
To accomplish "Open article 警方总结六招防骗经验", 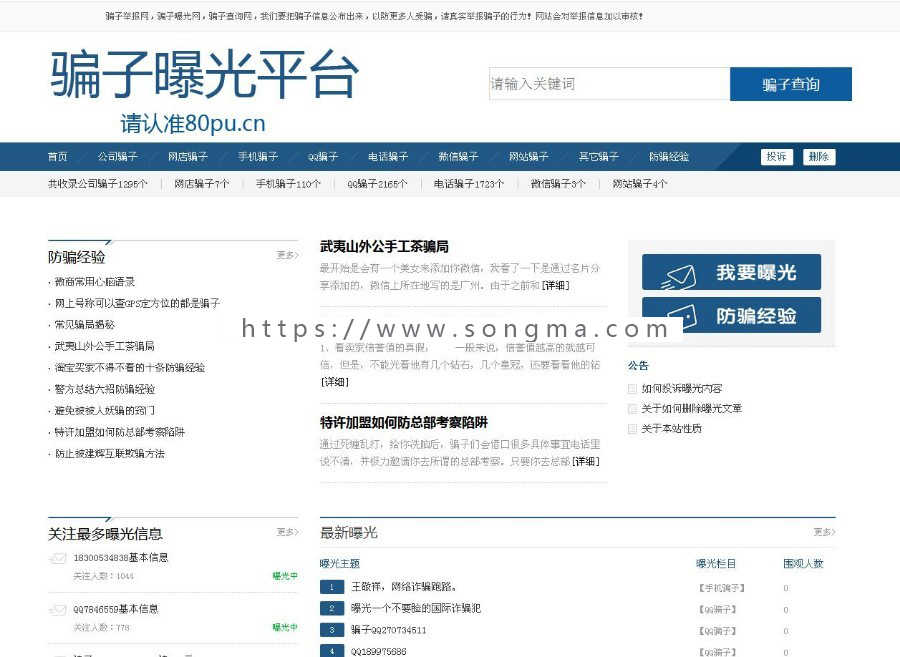I will point(104,389).
